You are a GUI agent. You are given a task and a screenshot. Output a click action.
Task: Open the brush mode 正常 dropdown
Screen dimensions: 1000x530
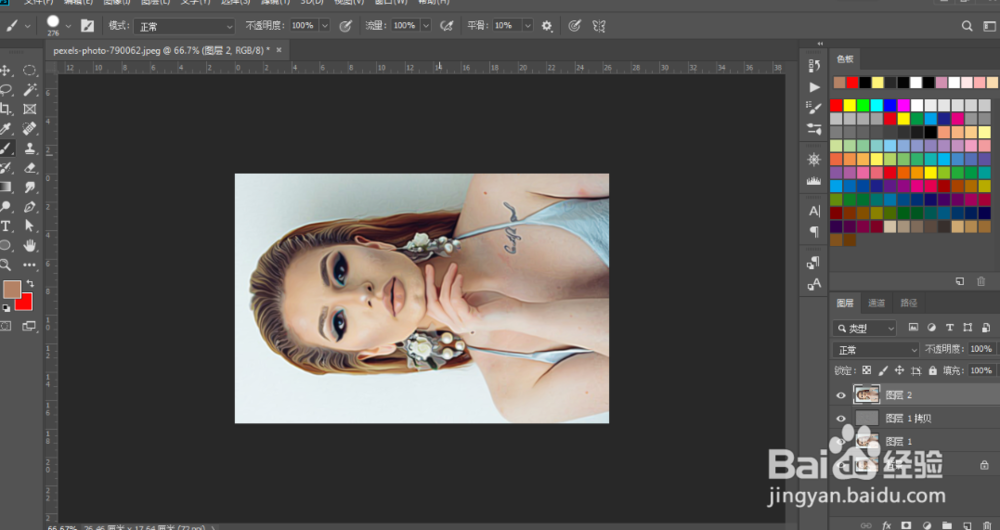tap(185, 26)
